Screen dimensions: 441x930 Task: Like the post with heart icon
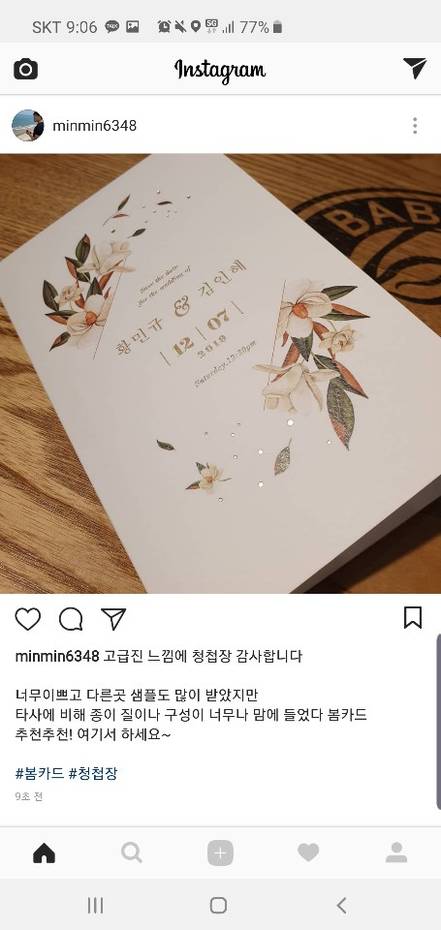pos(28,619)
